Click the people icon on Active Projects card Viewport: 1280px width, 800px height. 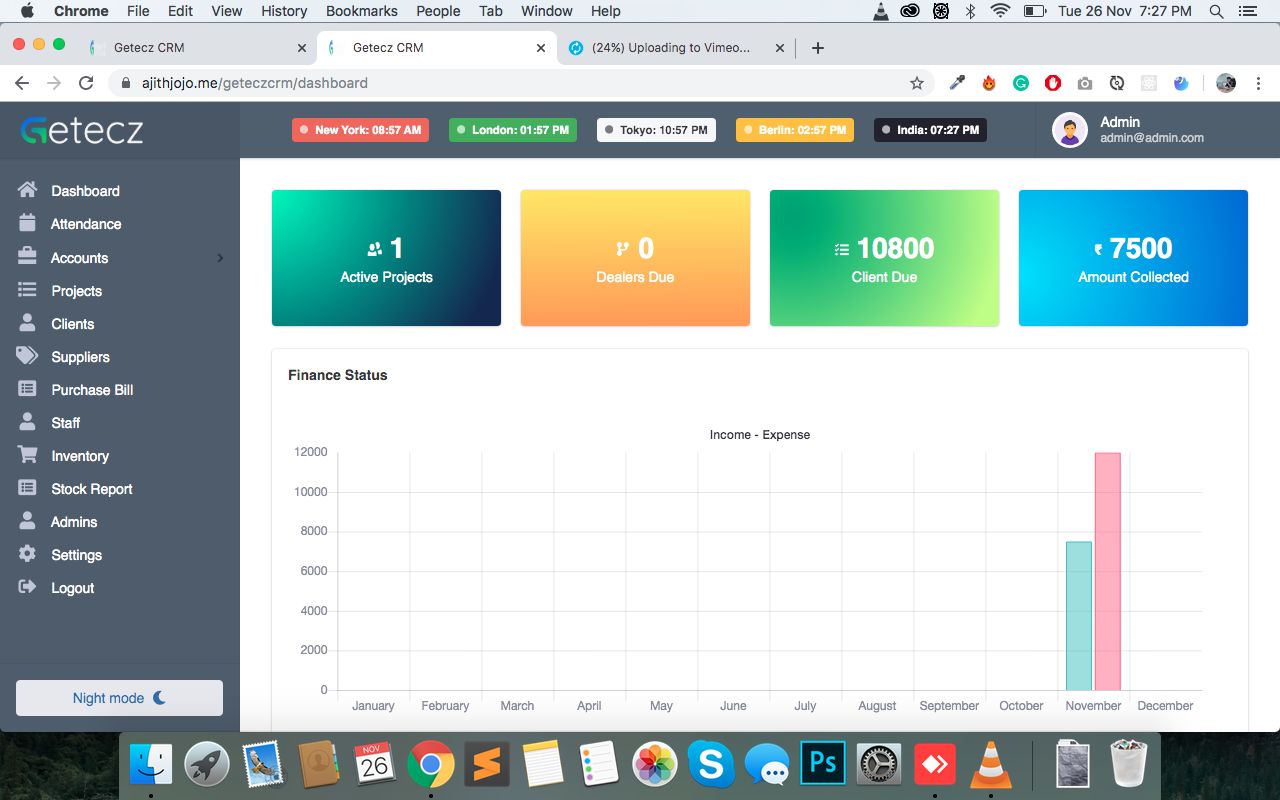375,249
